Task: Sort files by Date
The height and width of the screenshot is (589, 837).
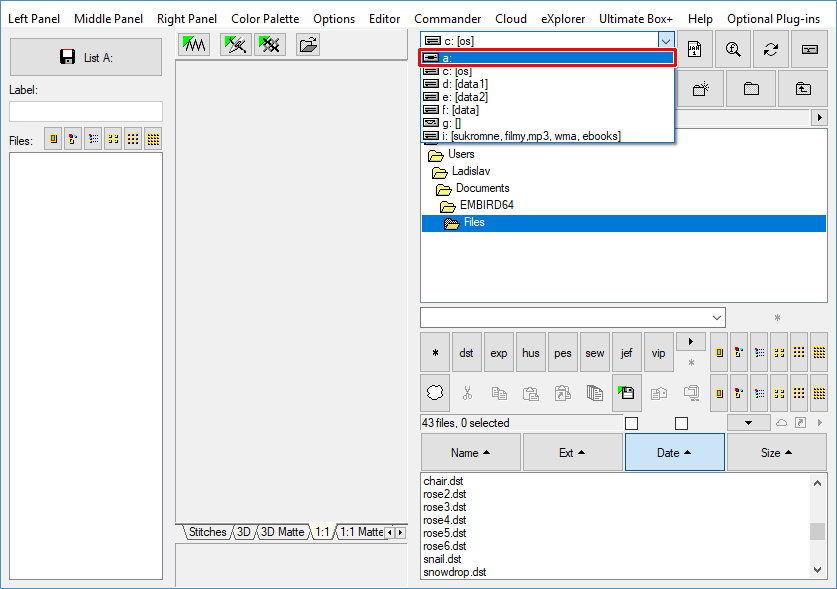Action: click(675, 452)
